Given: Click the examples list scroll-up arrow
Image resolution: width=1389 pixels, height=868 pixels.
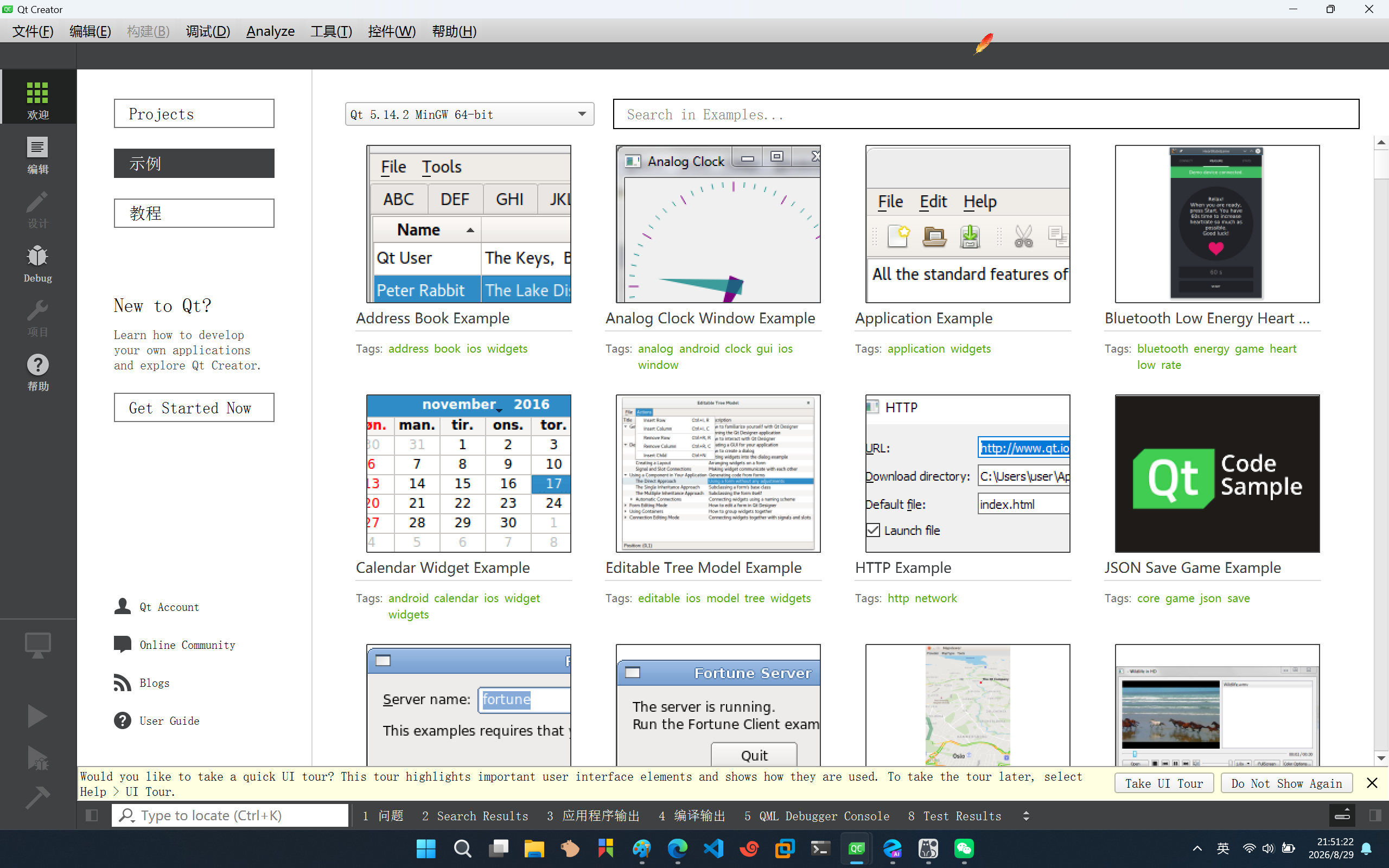Looking at the screenshot, I should tap(1381, 142).
